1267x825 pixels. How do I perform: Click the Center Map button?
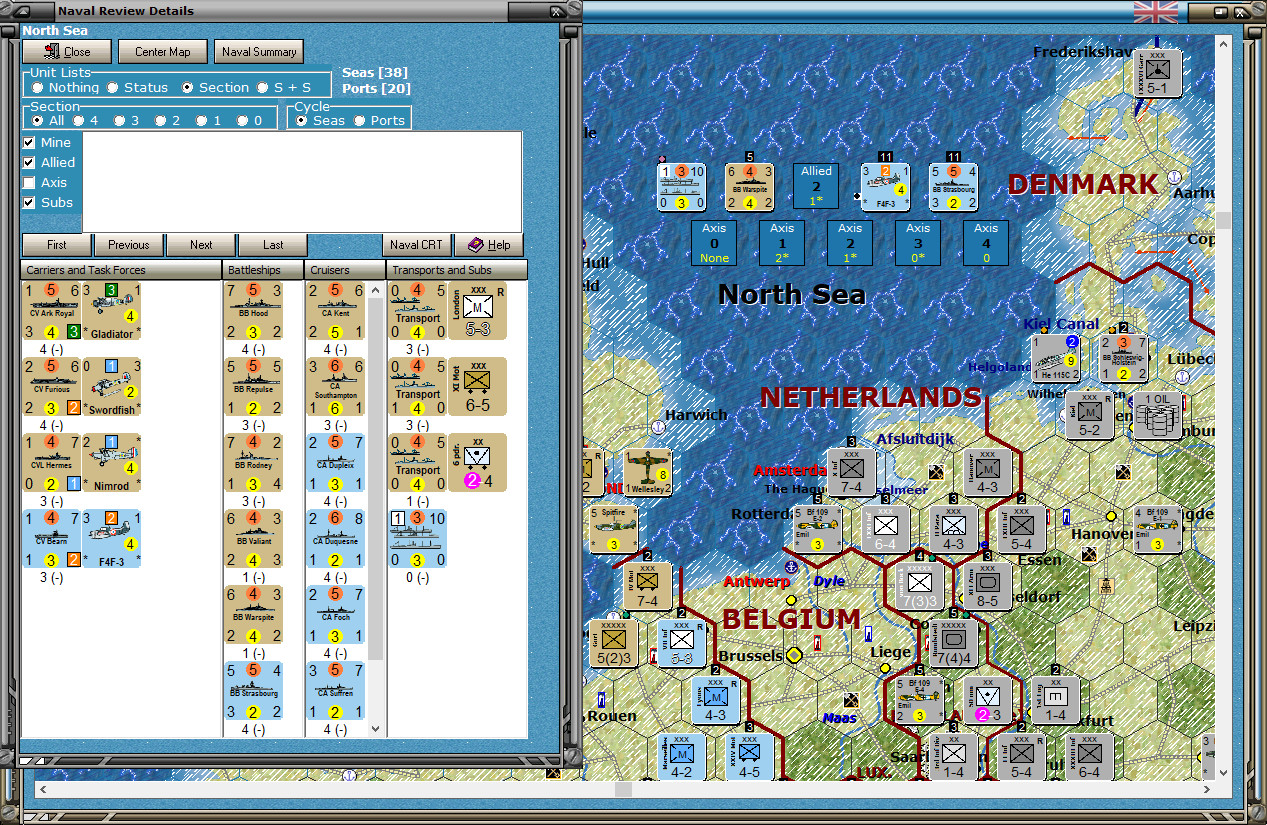coord(162,51)
